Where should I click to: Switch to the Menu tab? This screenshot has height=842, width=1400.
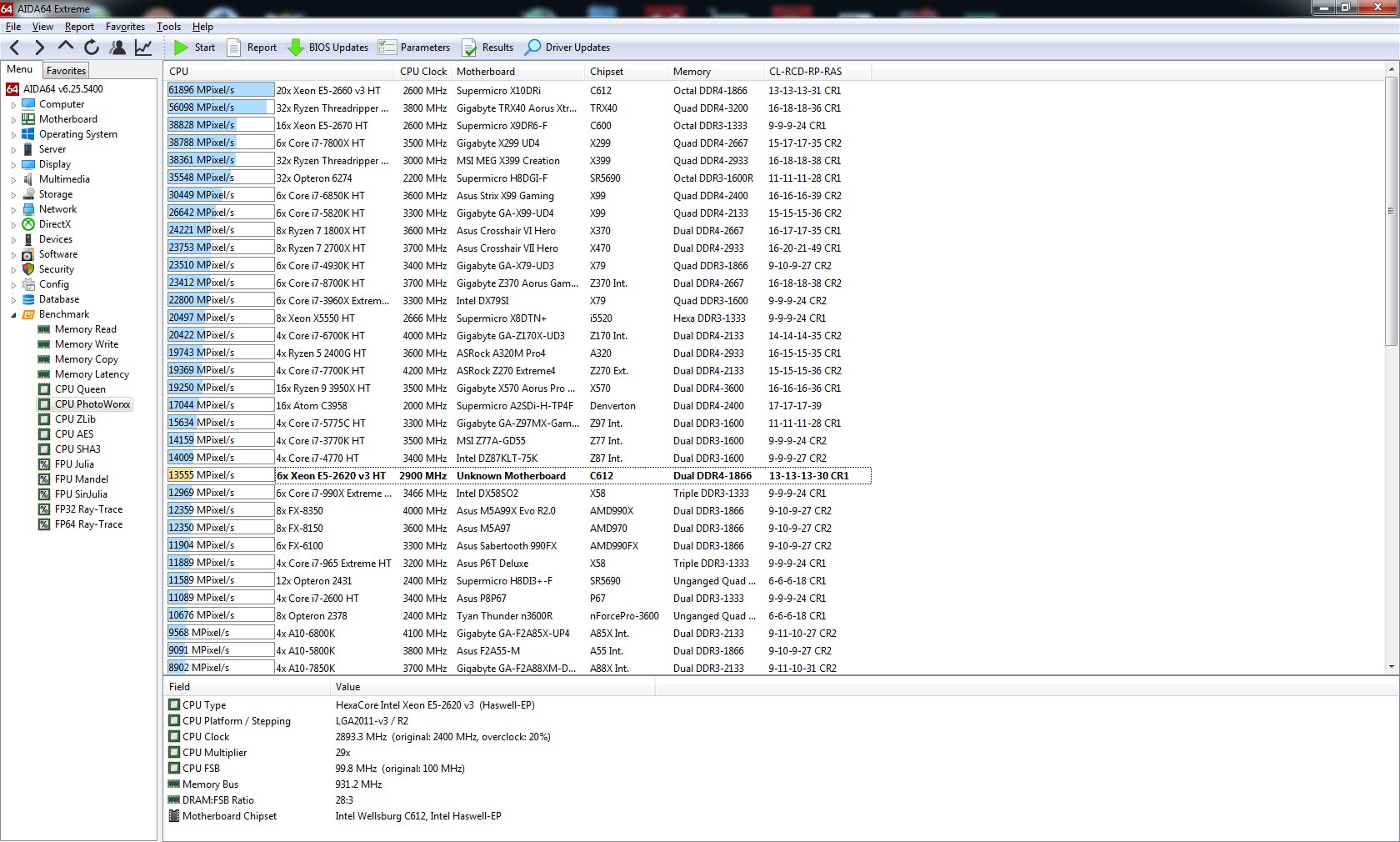(20, 69)
